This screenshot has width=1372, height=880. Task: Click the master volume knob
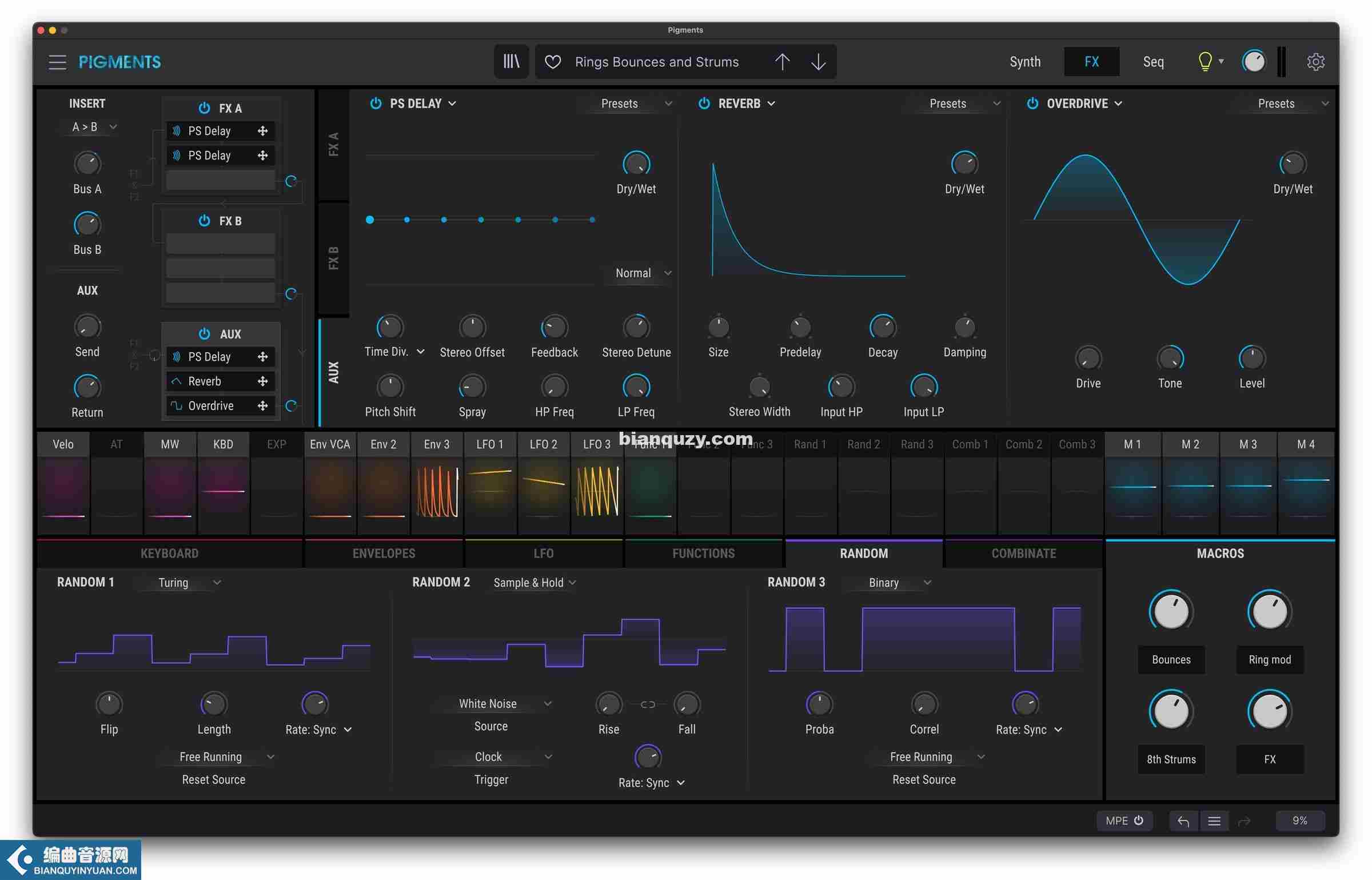[x=1254, y=61]
